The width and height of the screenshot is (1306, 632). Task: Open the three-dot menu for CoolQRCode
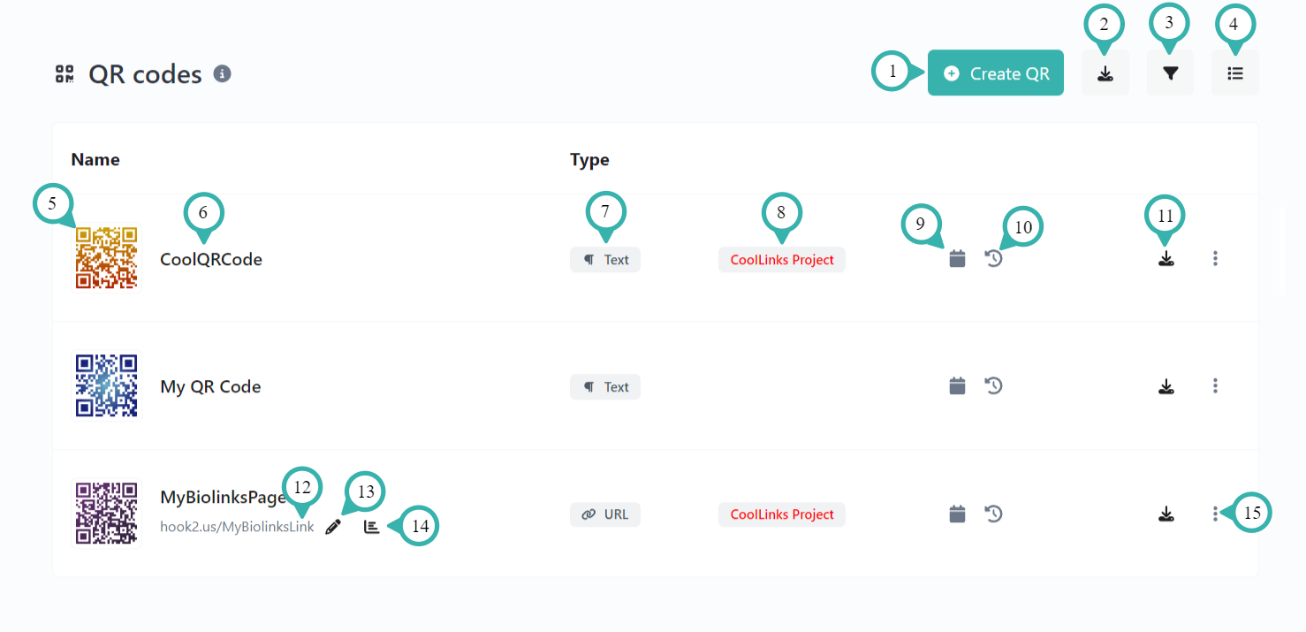pyautogui.click(x=1215, y=258)
